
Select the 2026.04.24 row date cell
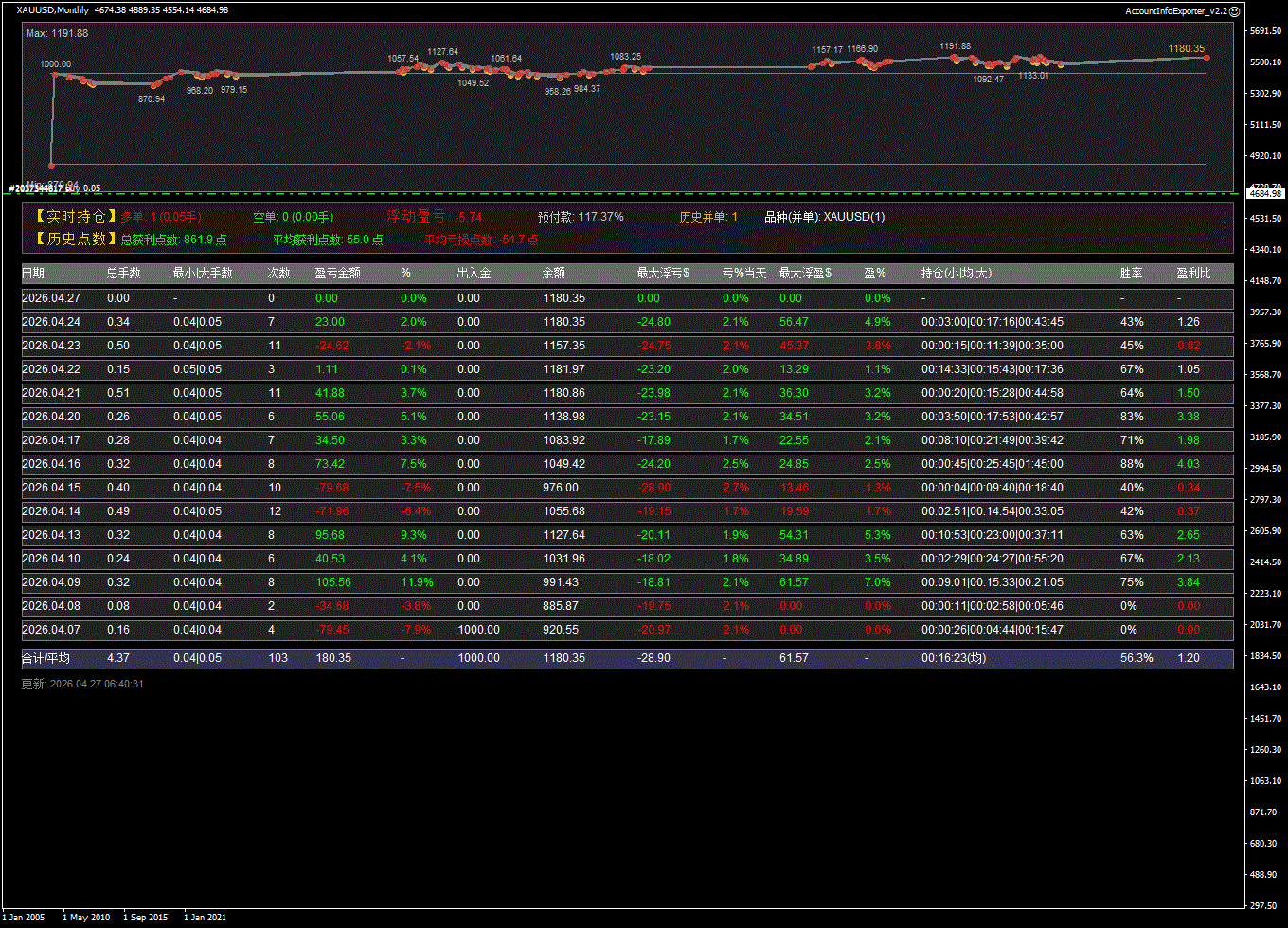pos(50,322)
